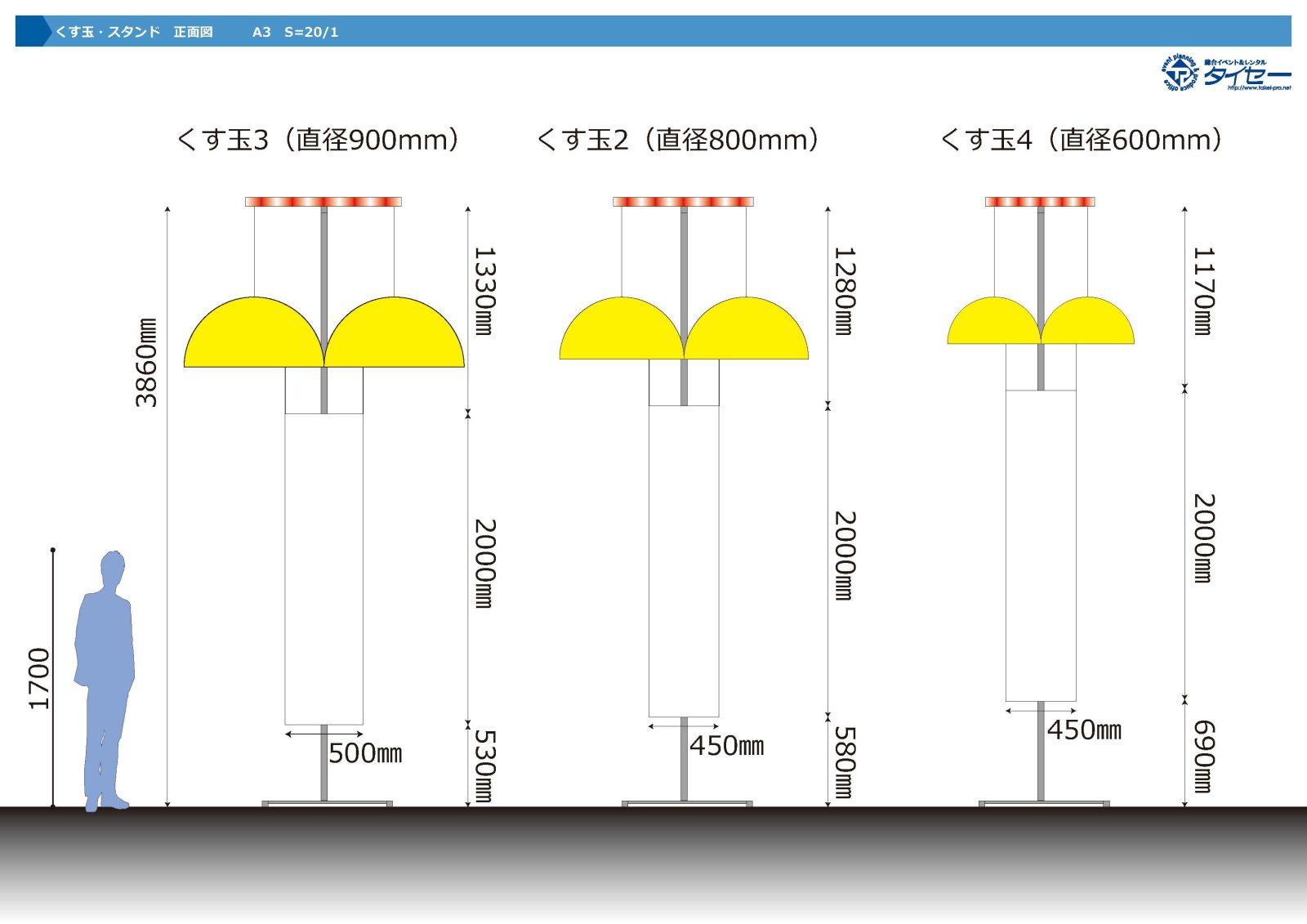This screenshot has height=924, width=1307.
Task: Click the くす玉3（直径900mm） heading
Action: pos(318,140)
